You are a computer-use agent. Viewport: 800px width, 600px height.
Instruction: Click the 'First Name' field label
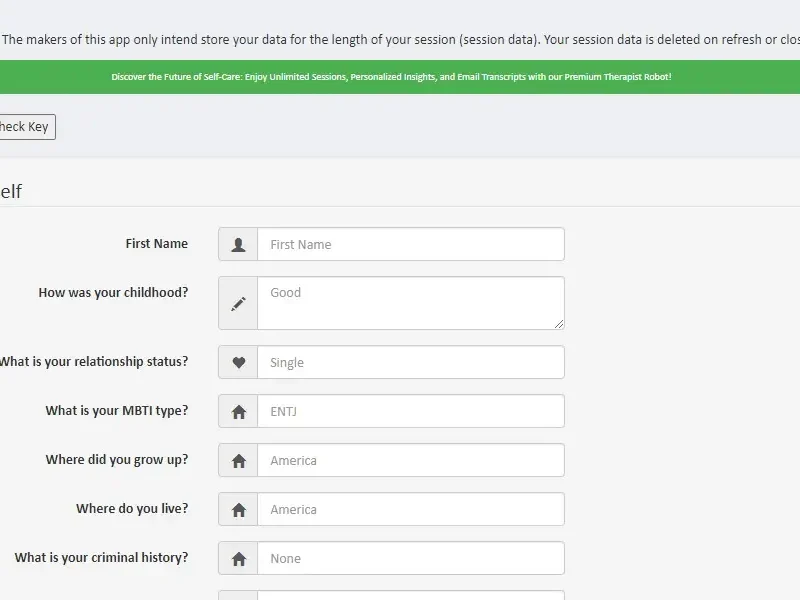[x=156, y=244]
